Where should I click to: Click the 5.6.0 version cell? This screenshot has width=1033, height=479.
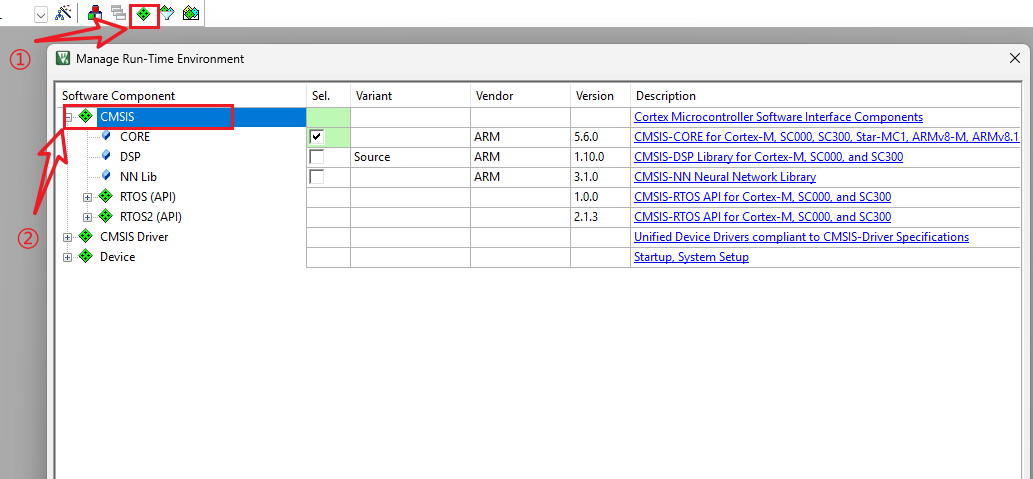tap(600, 137)
